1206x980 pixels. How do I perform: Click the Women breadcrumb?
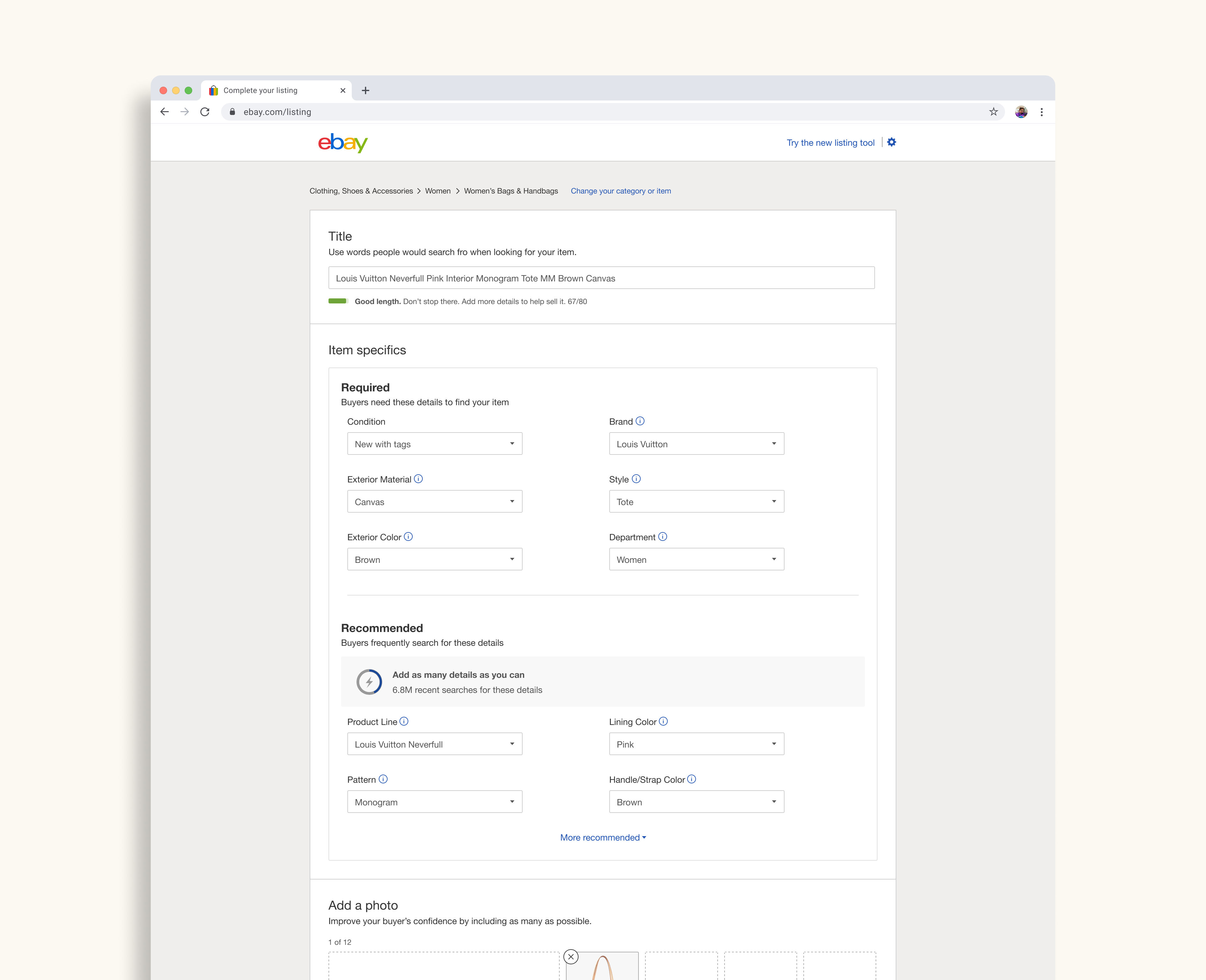(438, 191)
